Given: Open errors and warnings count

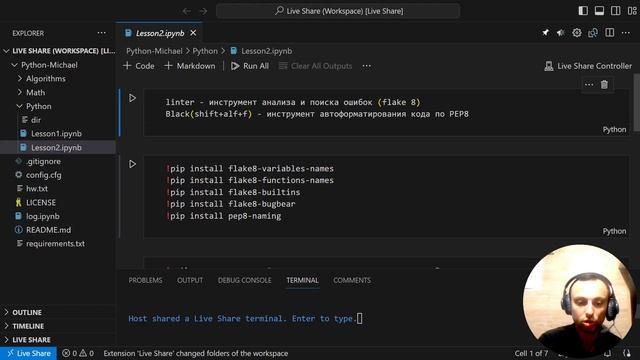Looking at the screenshot, I should (78, 353).
